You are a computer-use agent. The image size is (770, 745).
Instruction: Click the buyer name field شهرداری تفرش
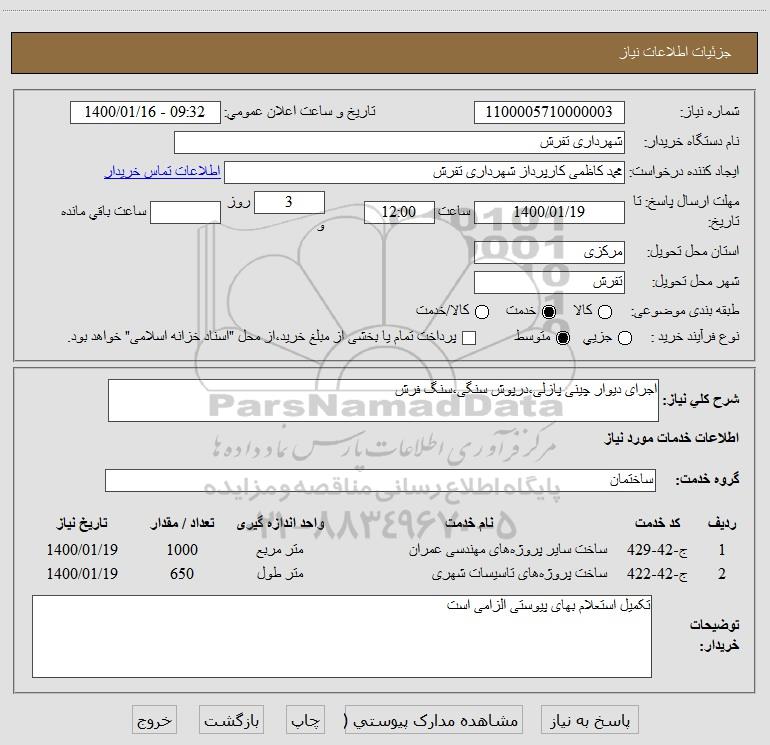(399, 142)
